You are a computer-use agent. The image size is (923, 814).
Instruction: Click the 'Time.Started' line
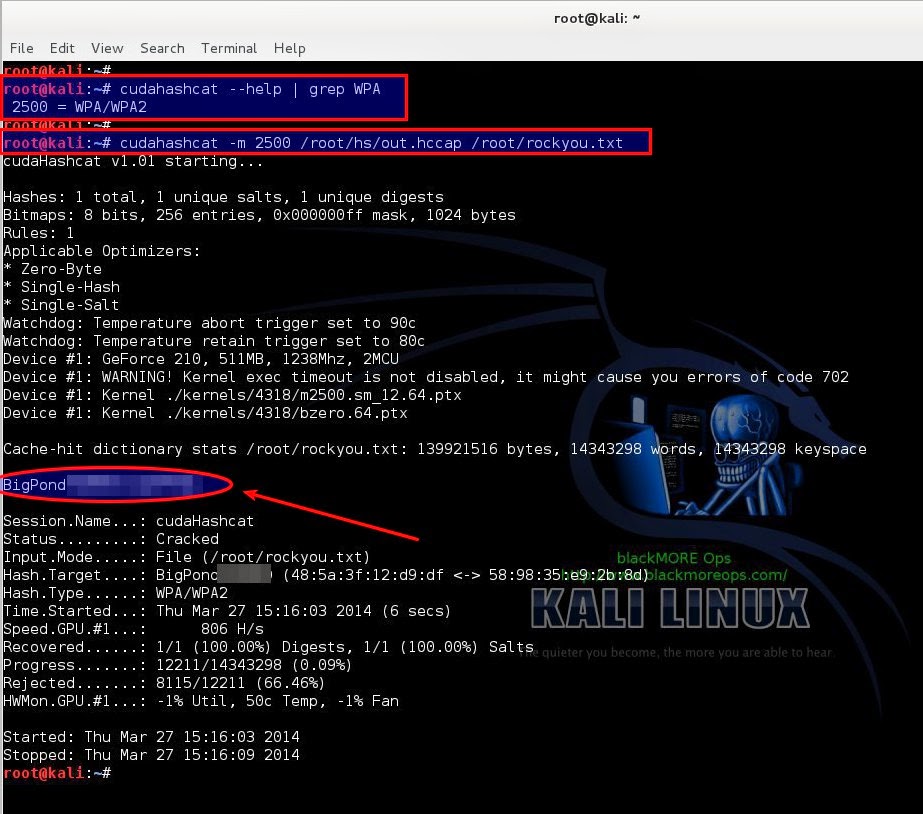tap(227, 611)
